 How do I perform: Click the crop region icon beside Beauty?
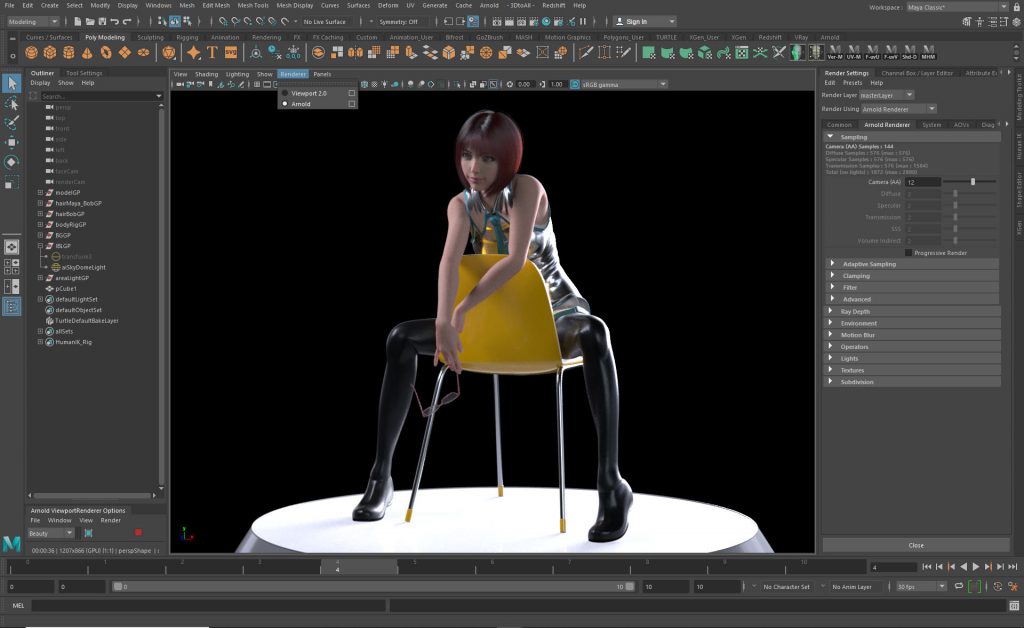[88, 533]
